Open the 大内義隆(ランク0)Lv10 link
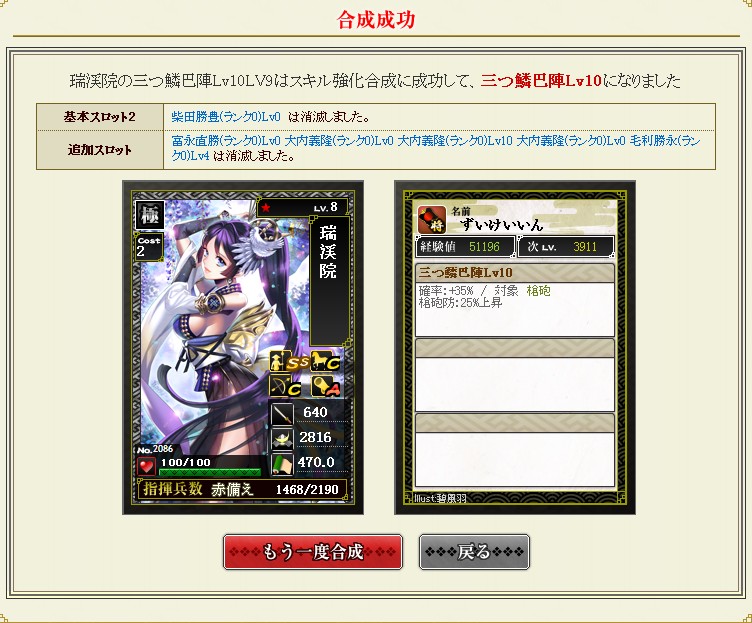Viewport: 752px width, 623px height. point(455,141)
